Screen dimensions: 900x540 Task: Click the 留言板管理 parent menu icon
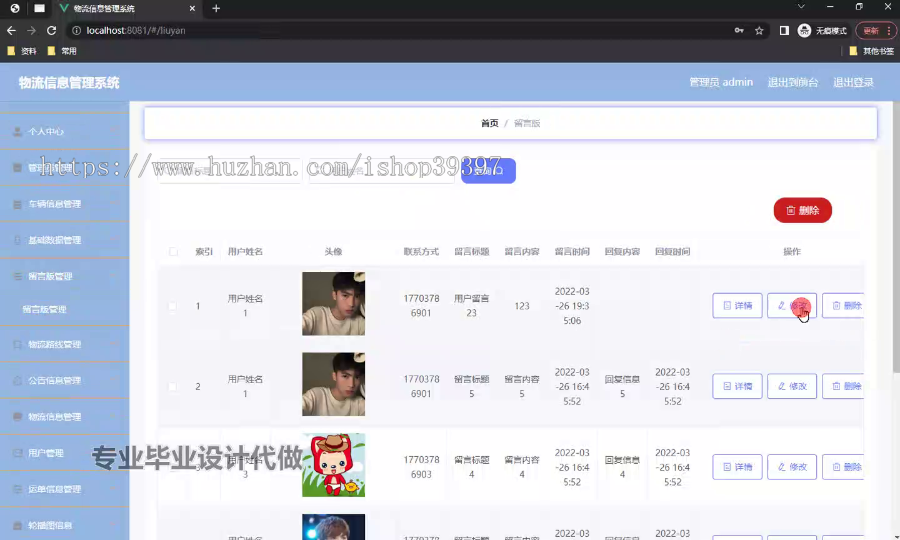tap(17, 276)
